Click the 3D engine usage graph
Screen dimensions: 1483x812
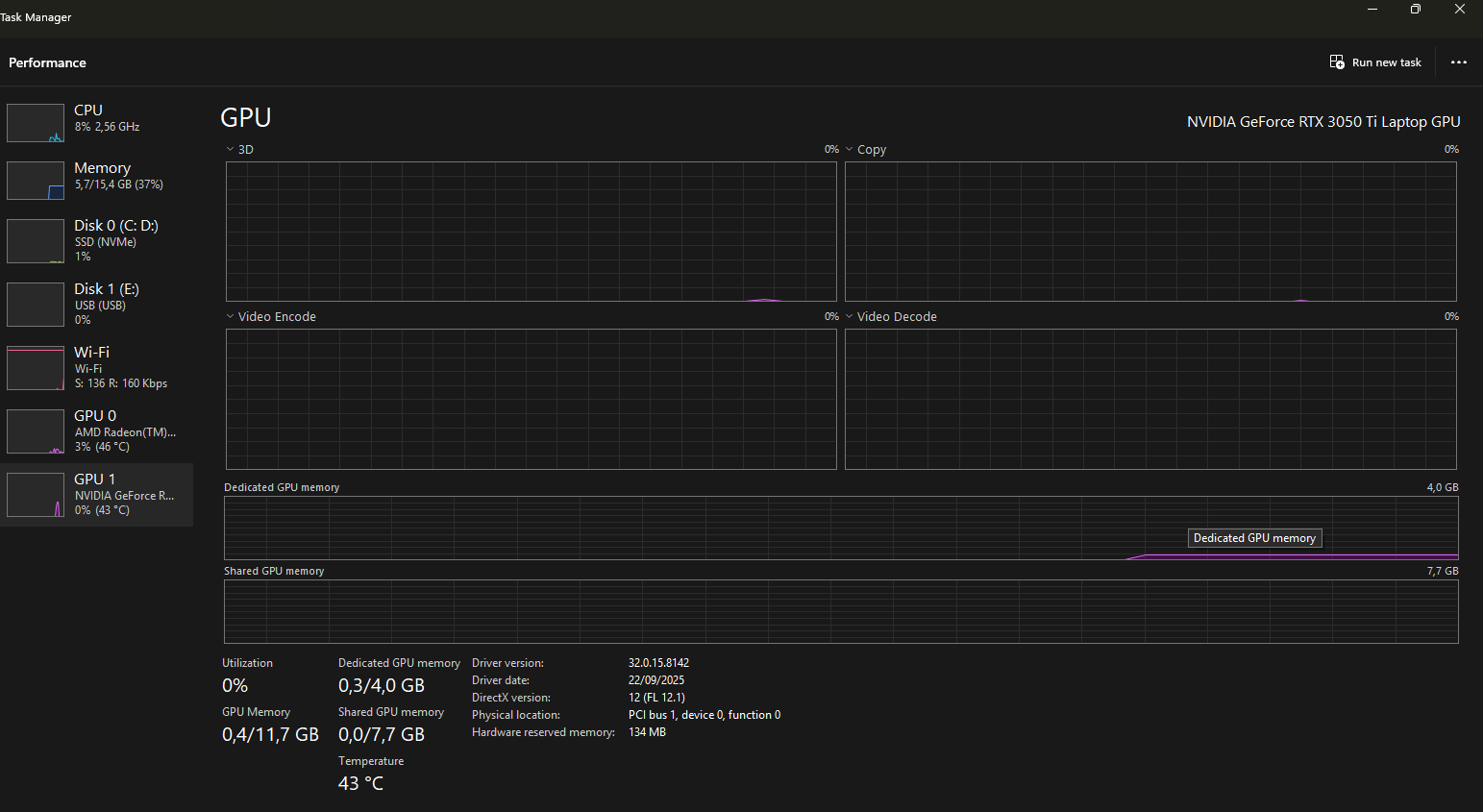[x=531, y=232]
